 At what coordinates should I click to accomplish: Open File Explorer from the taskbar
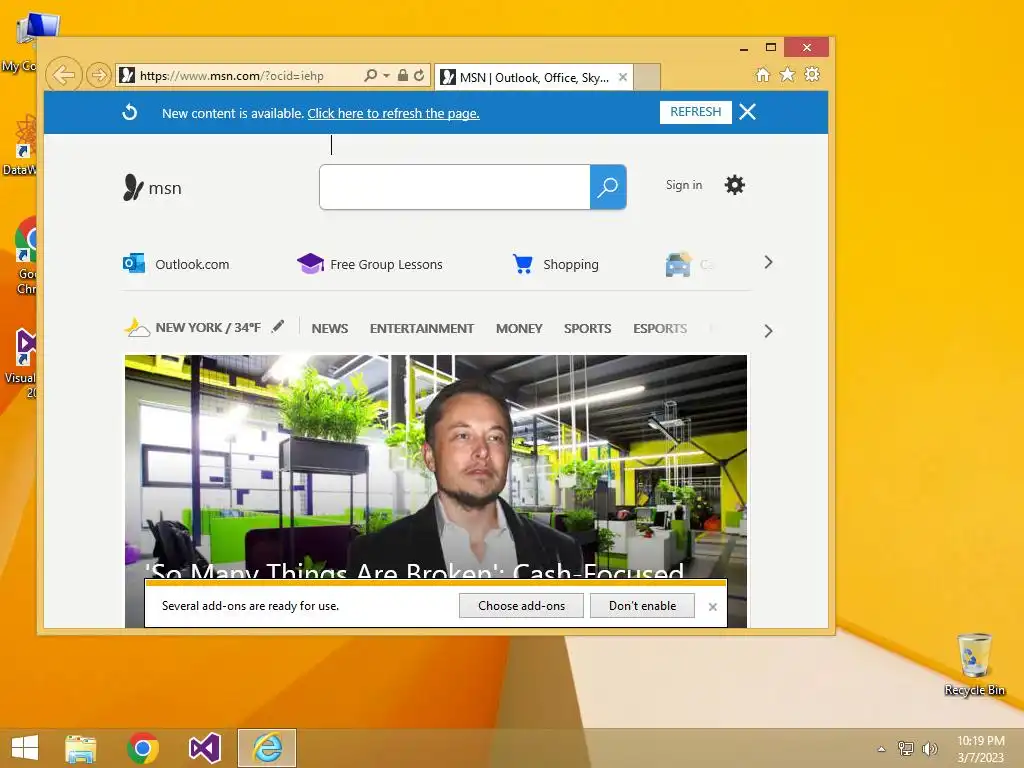click(x=81, y=748)
